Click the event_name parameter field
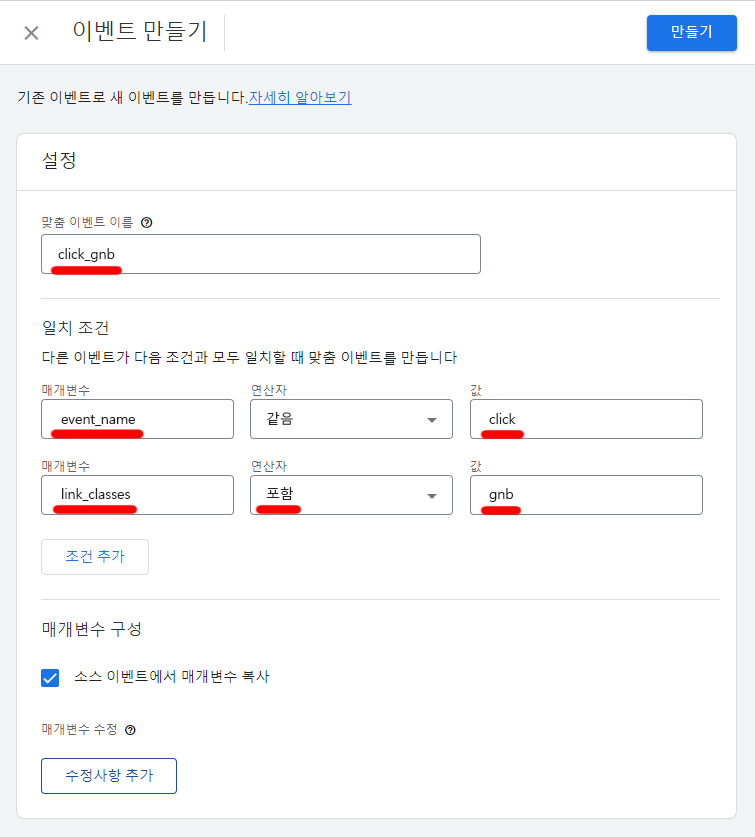The image size is (755, 837). point(137,419)
